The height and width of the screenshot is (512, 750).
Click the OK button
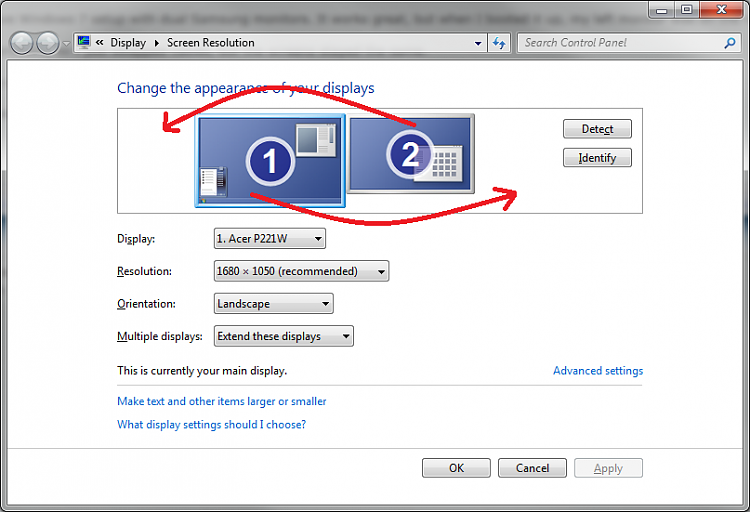[456, 468]
